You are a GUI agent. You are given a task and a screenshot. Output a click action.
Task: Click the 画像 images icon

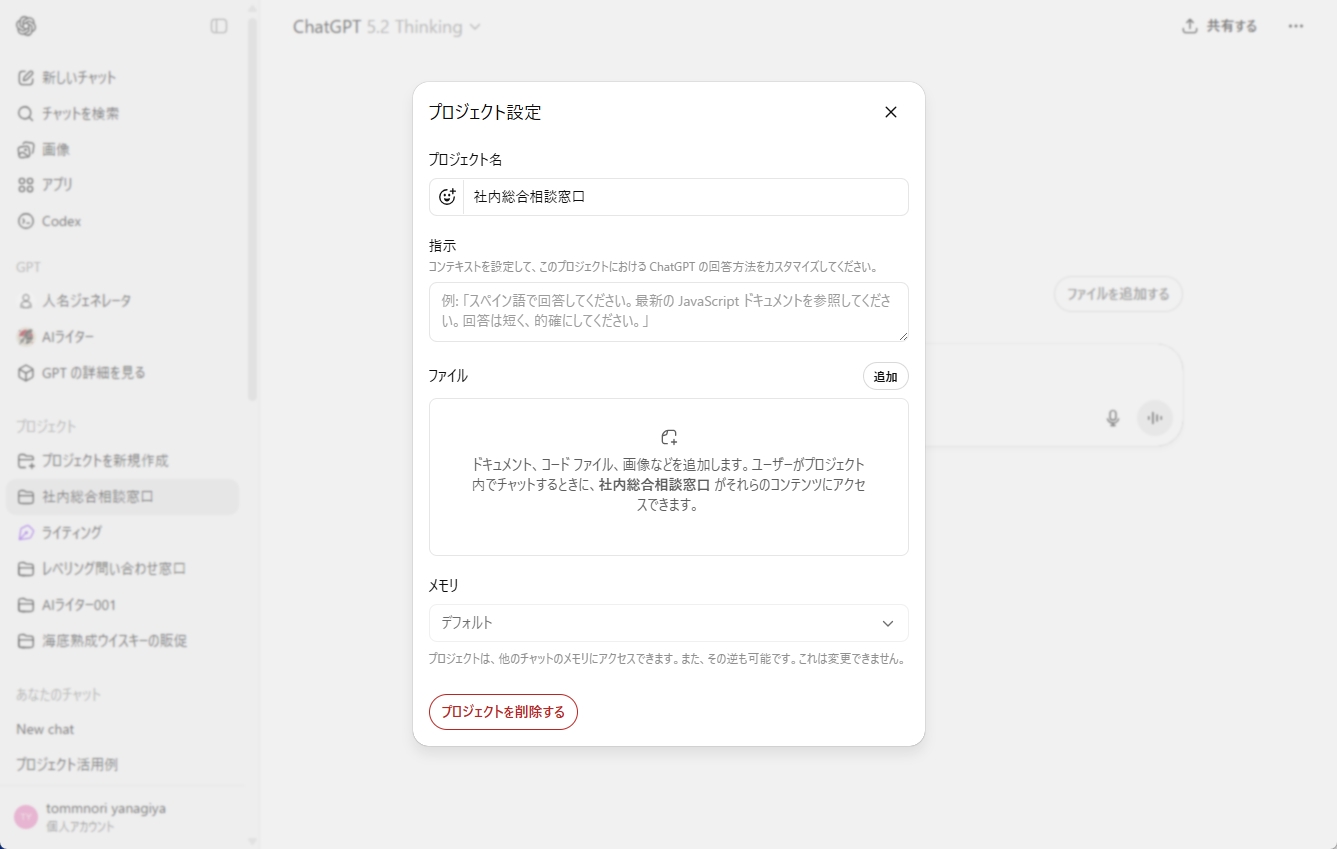coord(26,149)
